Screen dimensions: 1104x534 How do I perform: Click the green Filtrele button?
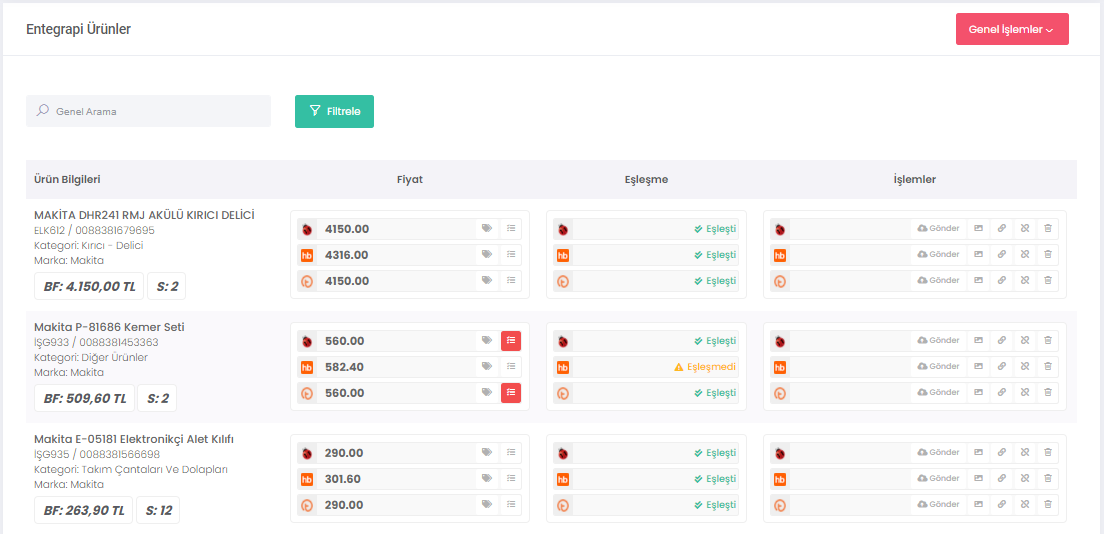pos(334,111)
